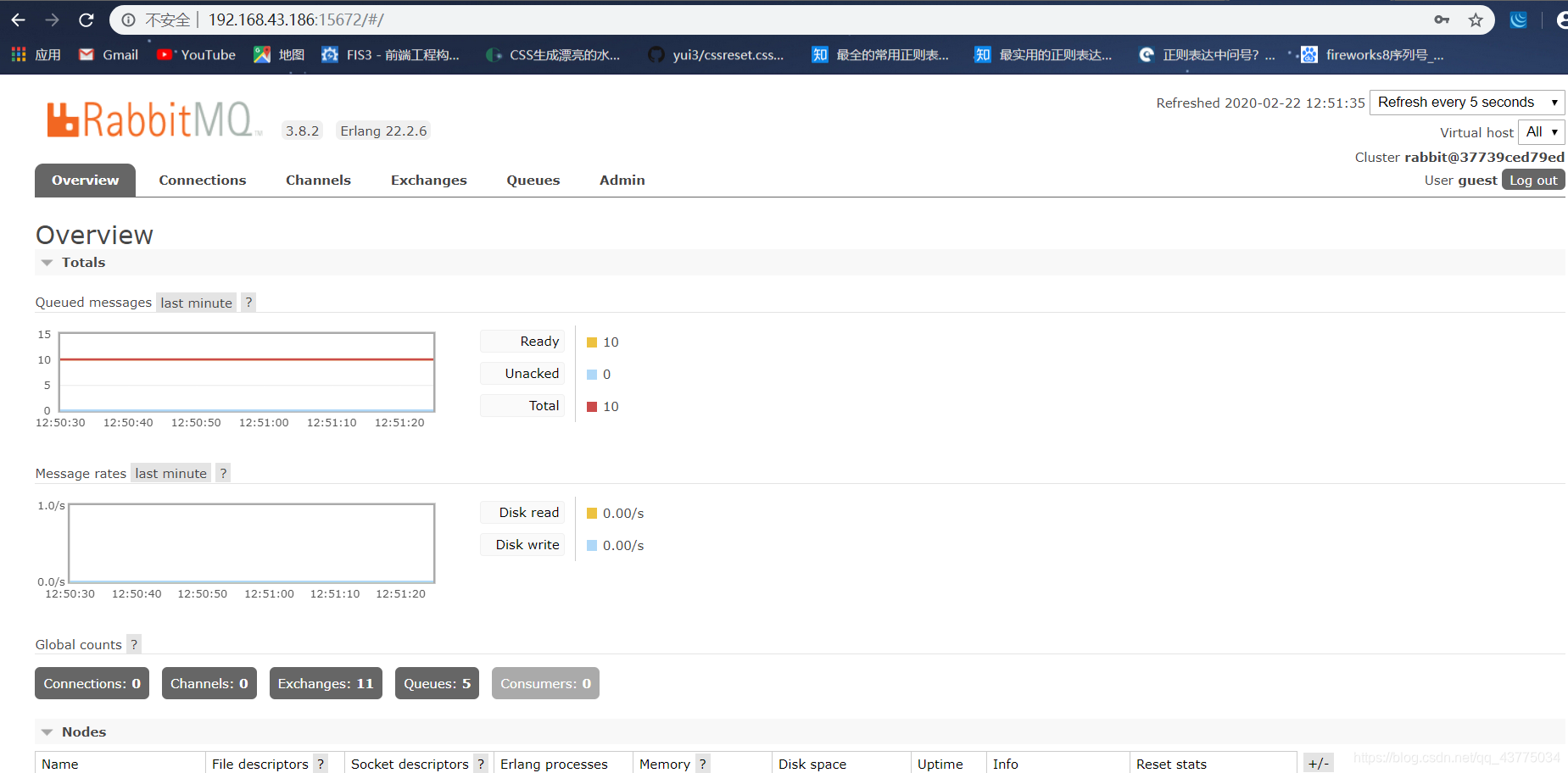Screen dimensions: 1568x773
Task: Click the Consumers: 0 count badge
Action: [x=545, y=683]
